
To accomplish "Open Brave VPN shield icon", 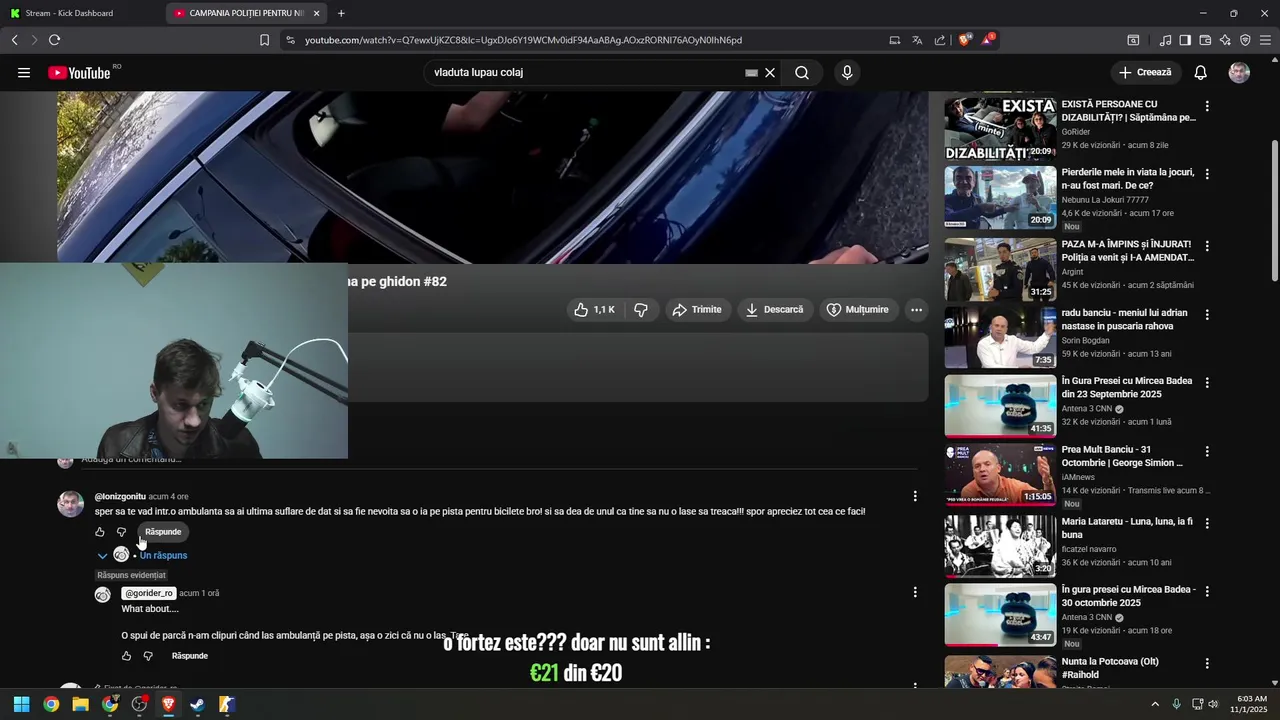I will (1245, 40).
